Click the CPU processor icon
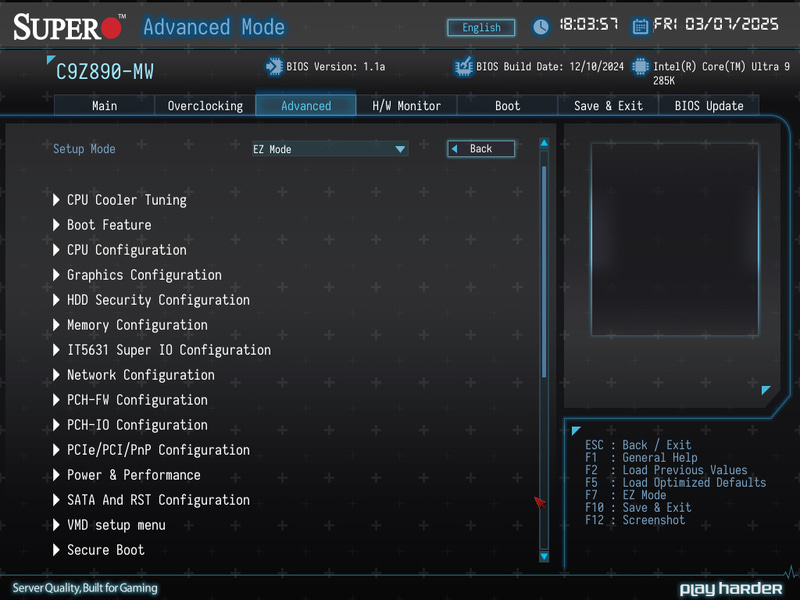Image resolution: width=800 pixels, height=600 pixels. pos(640,67)
